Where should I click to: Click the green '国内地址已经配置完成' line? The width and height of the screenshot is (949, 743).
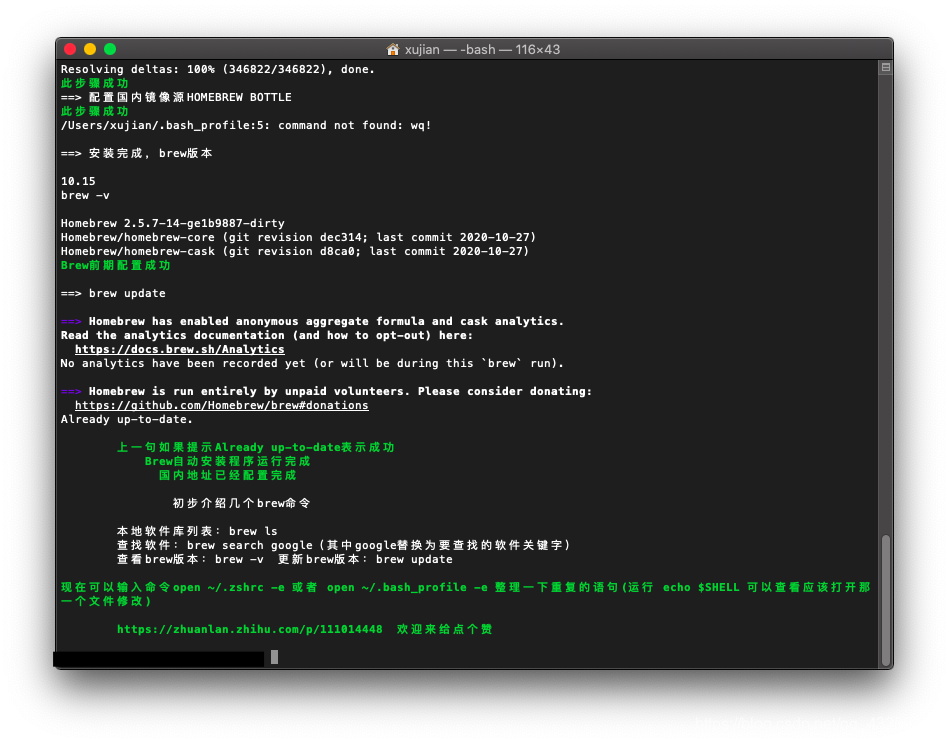click(227, 475)
